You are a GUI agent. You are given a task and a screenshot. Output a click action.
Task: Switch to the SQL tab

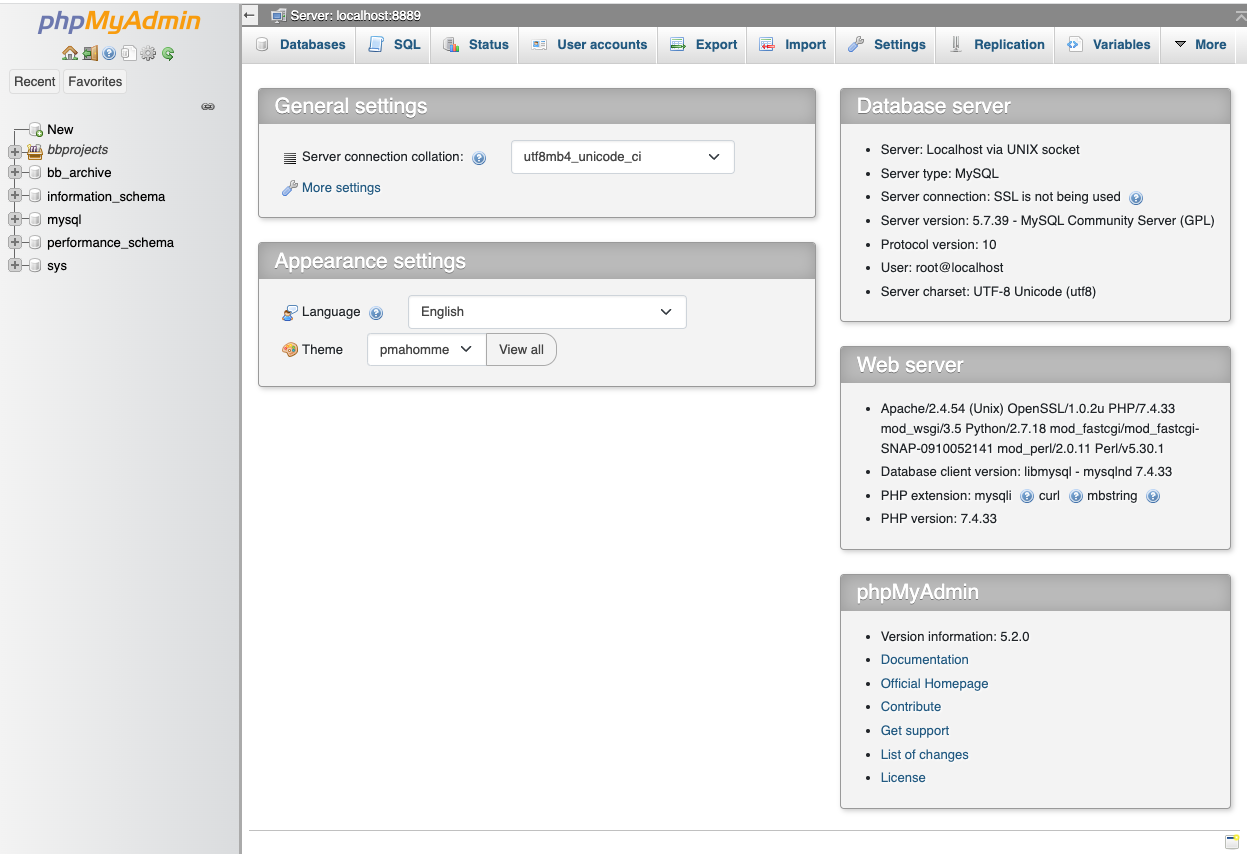pyautogui.click(x=394, y=45)
